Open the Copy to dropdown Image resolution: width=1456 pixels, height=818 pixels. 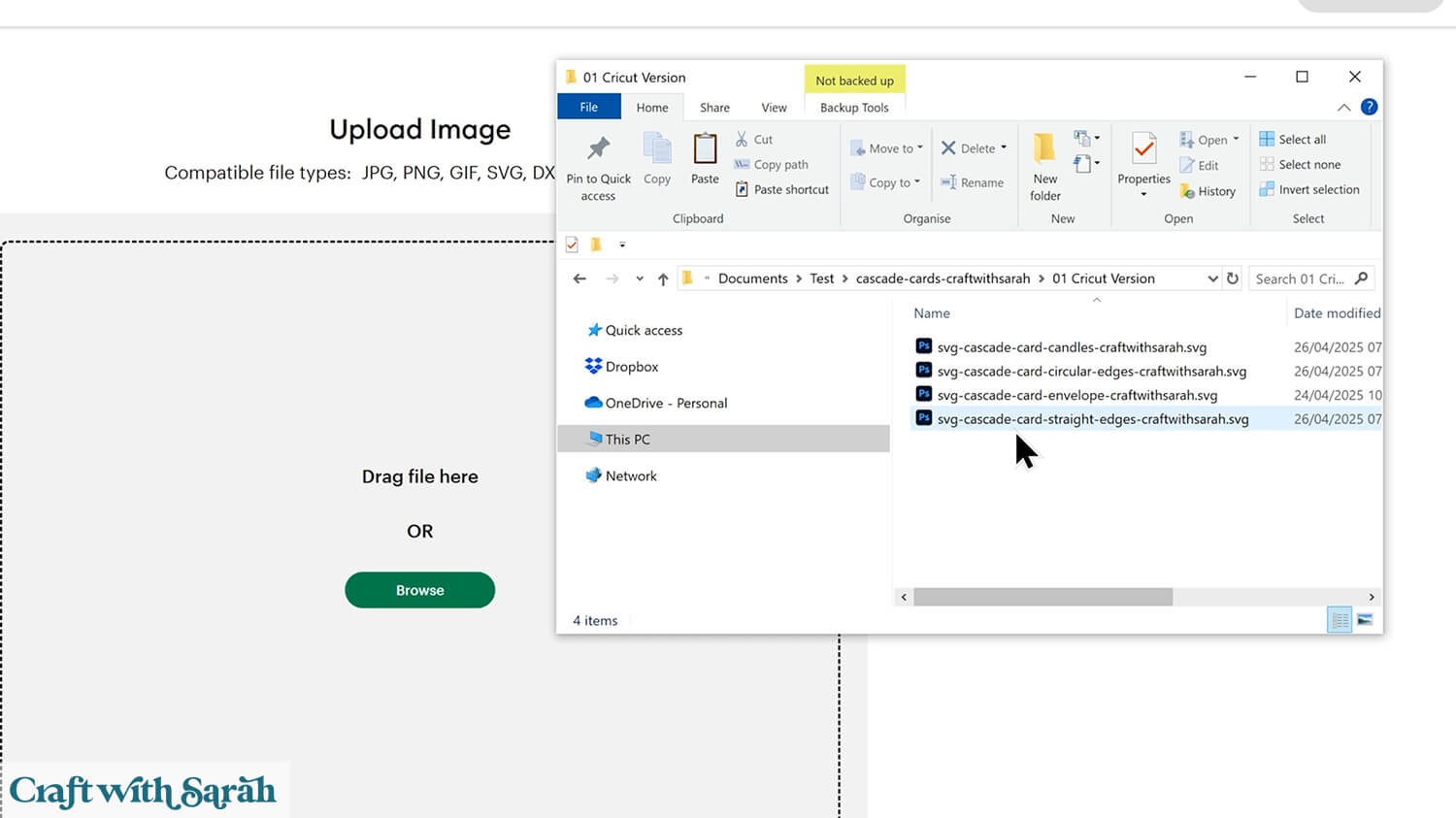(884, 182)
